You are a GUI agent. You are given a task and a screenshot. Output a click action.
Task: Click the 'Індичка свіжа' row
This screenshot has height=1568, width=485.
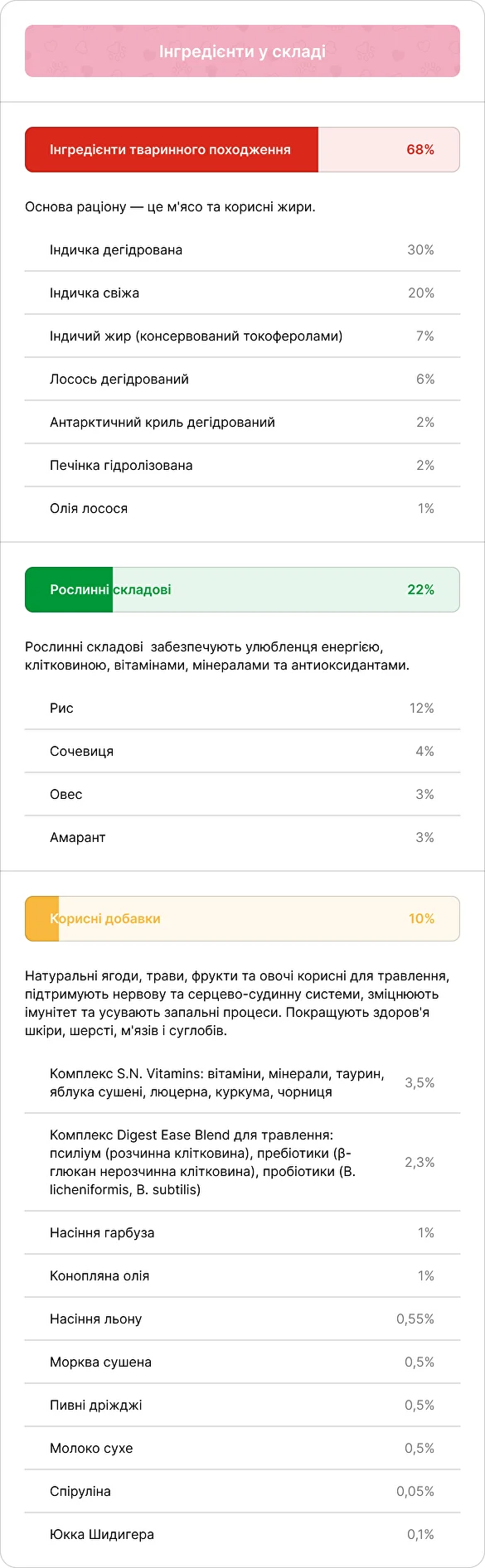click(x=242, y=293)
